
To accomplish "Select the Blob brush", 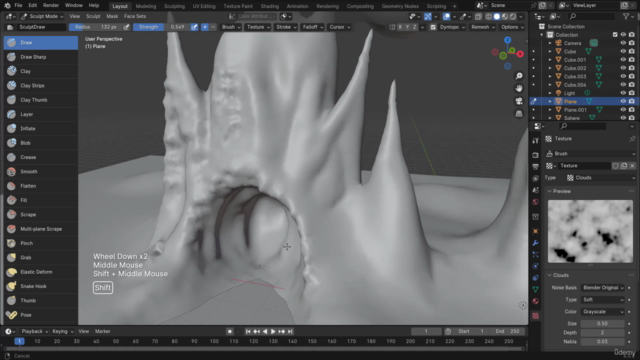I will pyautogui.click(x=41, y=143).
